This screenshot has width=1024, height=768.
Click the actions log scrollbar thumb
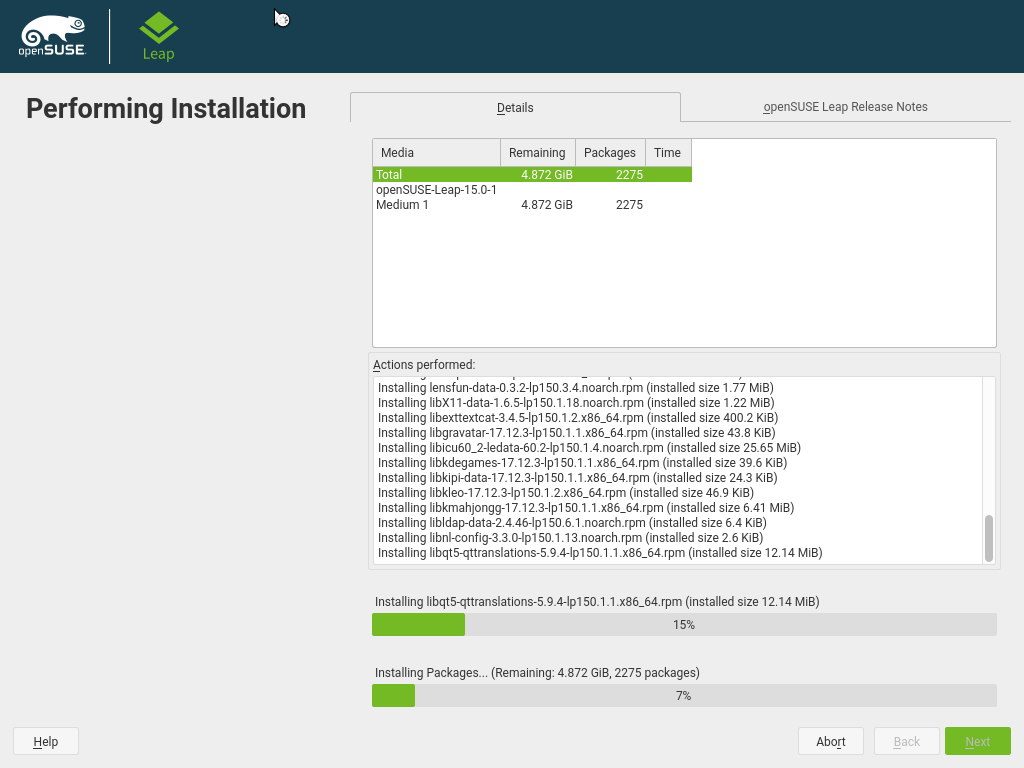988,538
